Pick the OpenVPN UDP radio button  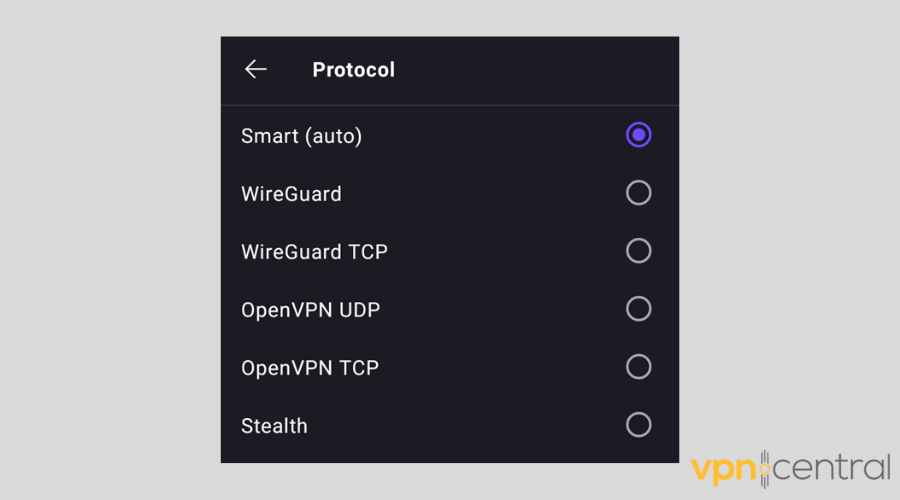(x=638, y=309)
